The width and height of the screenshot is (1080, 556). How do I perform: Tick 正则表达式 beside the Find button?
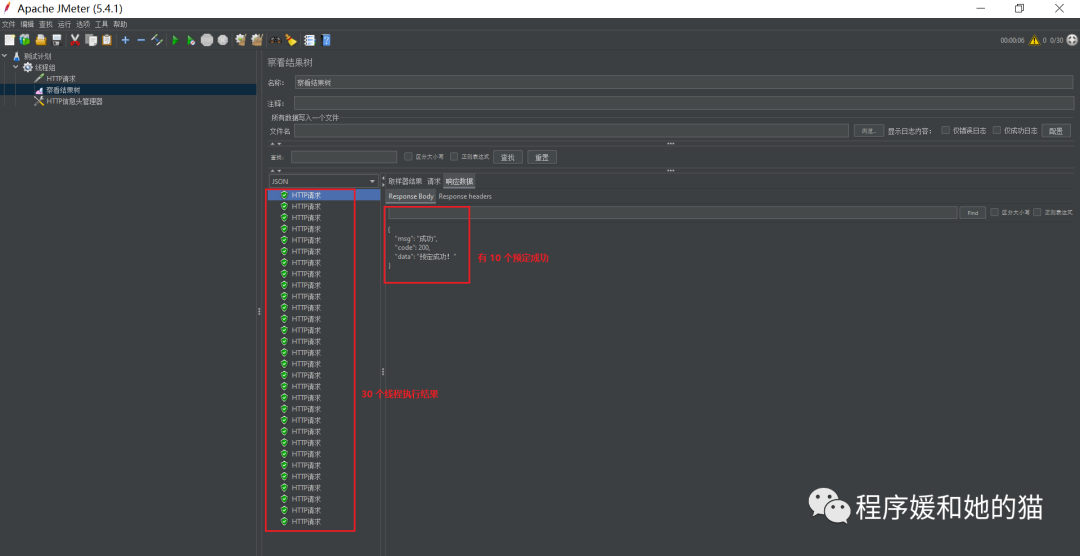point(1037,212)
